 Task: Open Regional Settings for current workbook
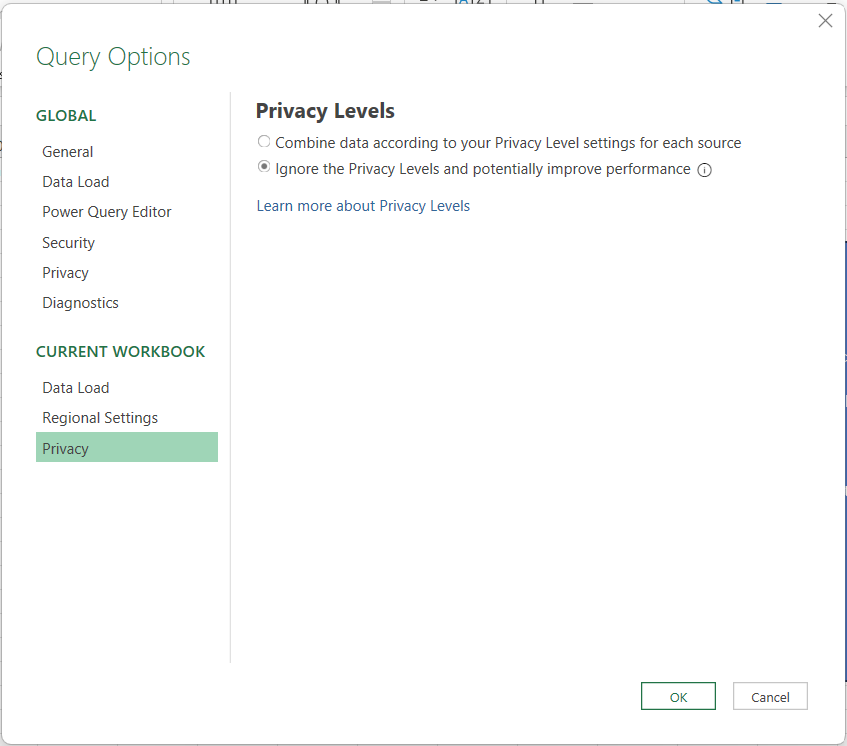click(100, 418)
